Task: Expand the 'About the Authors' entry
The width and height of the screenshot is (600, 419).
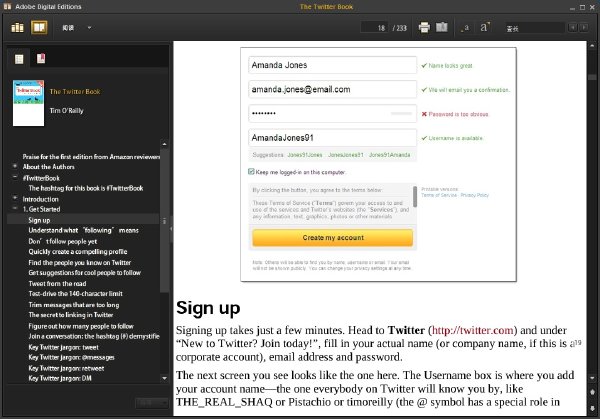Action: [15, 166]
